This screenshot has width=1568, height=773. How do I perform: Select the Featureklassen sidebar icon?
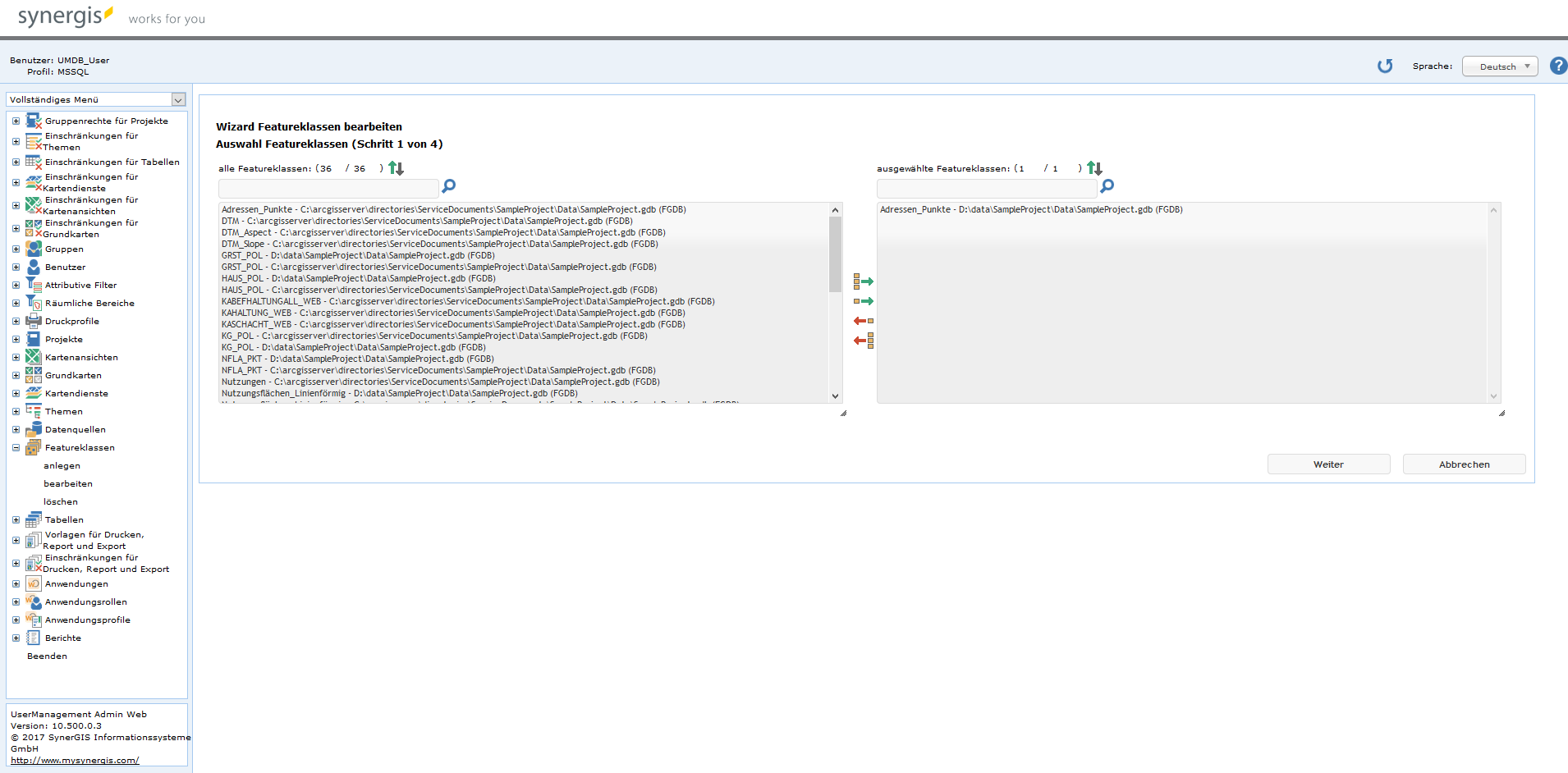[33, 447]
